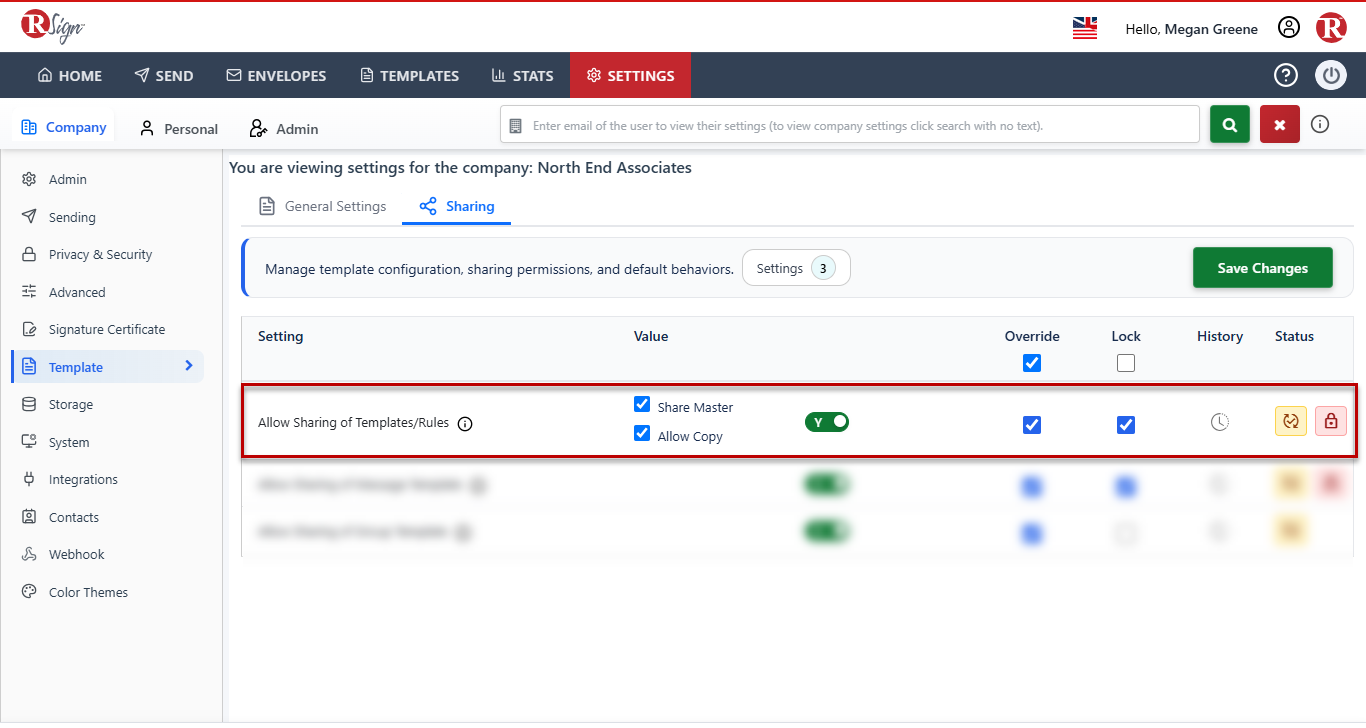Click the power logout icon
Image resolution: width=1366 pixels, height=728 pixels.
tap(1331, 75)
